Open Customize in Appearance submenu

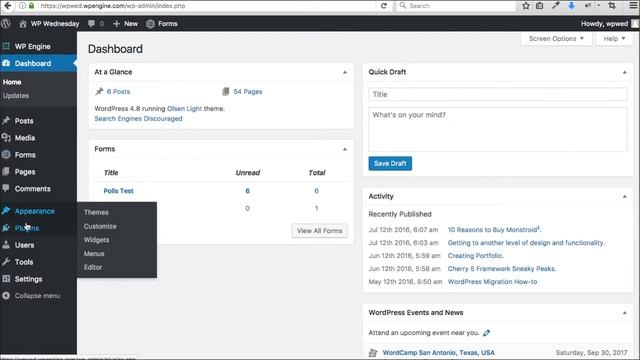click(x=100, y=226)
